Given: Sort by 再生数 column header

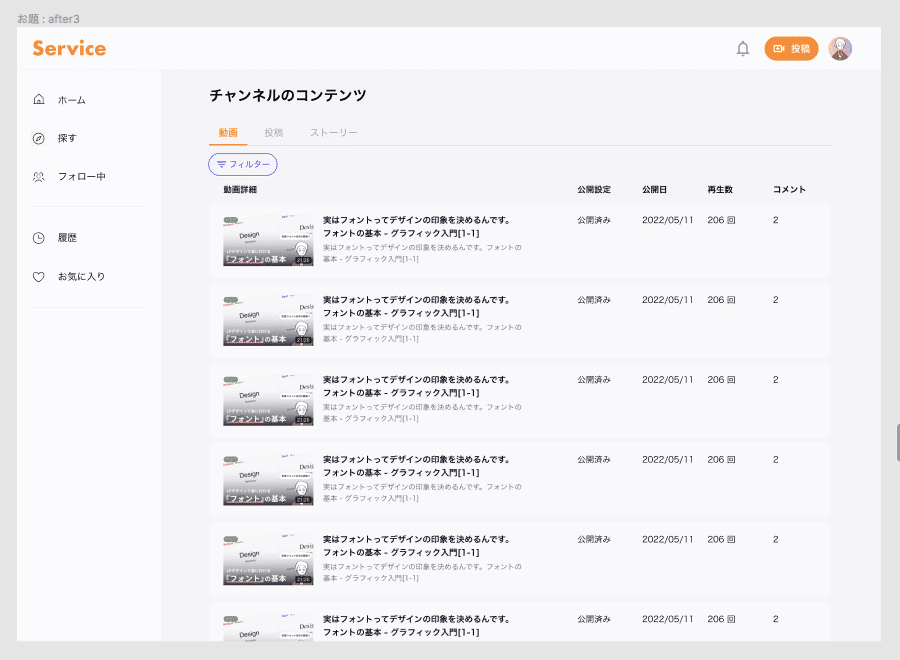Looking at the screenshot, I should (720, 189).
